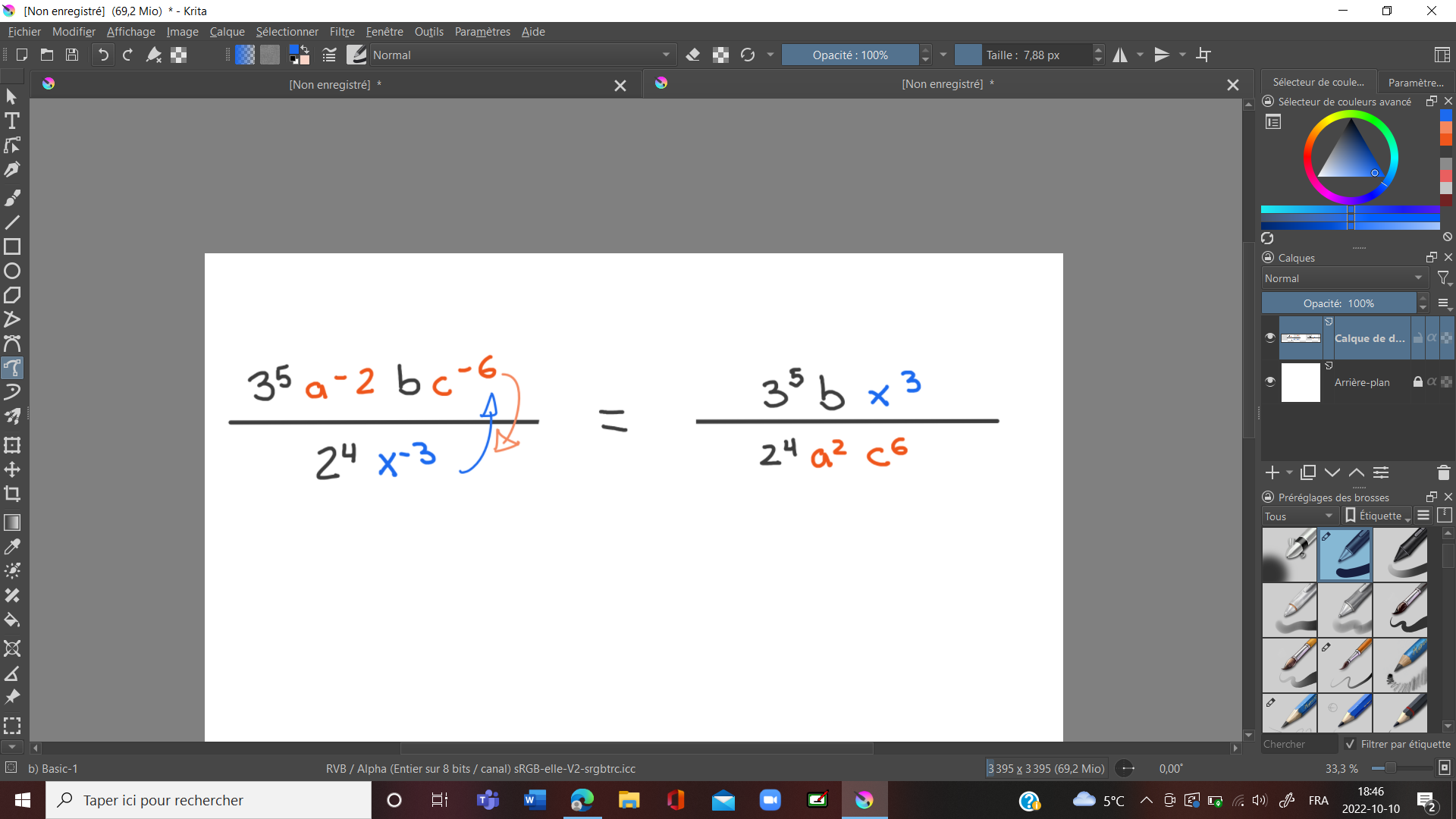This screenshot has height=819, width=1456.
Task: Open the brush blending mode Normal dropdown
Action: point(522,55)
